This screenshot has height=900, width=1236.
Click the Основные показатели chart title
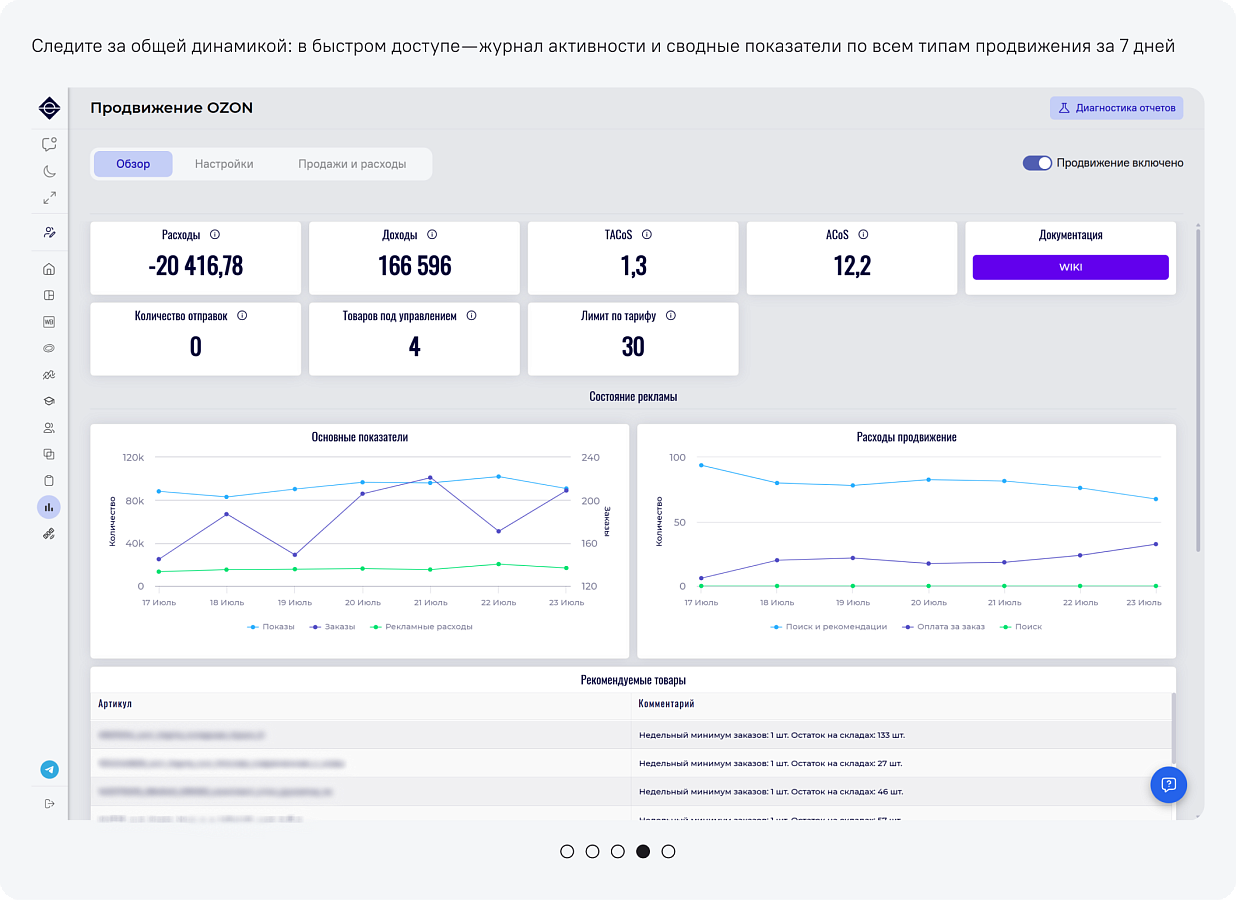[x=360, y=437]
